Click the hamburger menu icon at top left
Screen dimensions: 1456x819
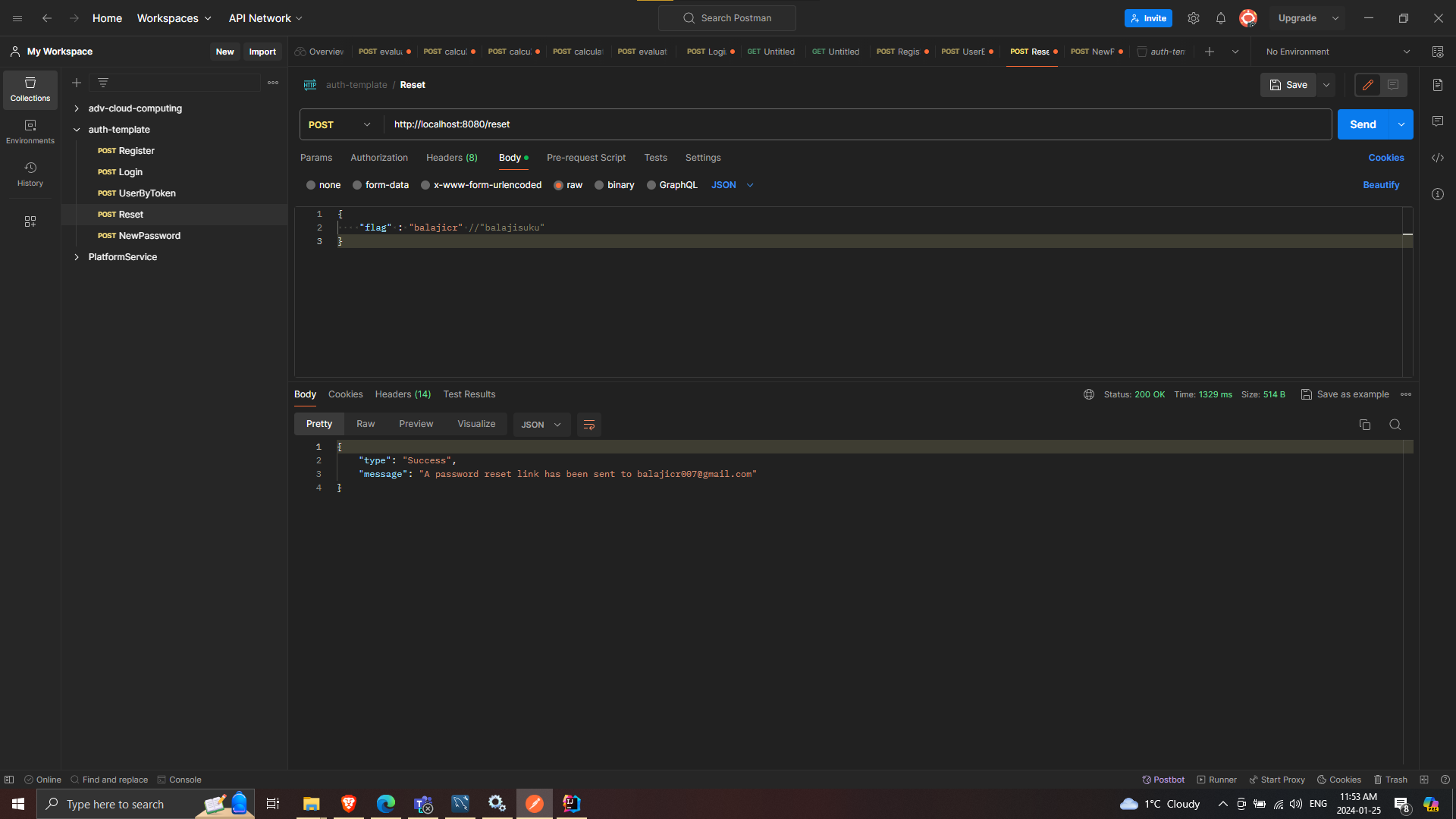pos(17,18)
